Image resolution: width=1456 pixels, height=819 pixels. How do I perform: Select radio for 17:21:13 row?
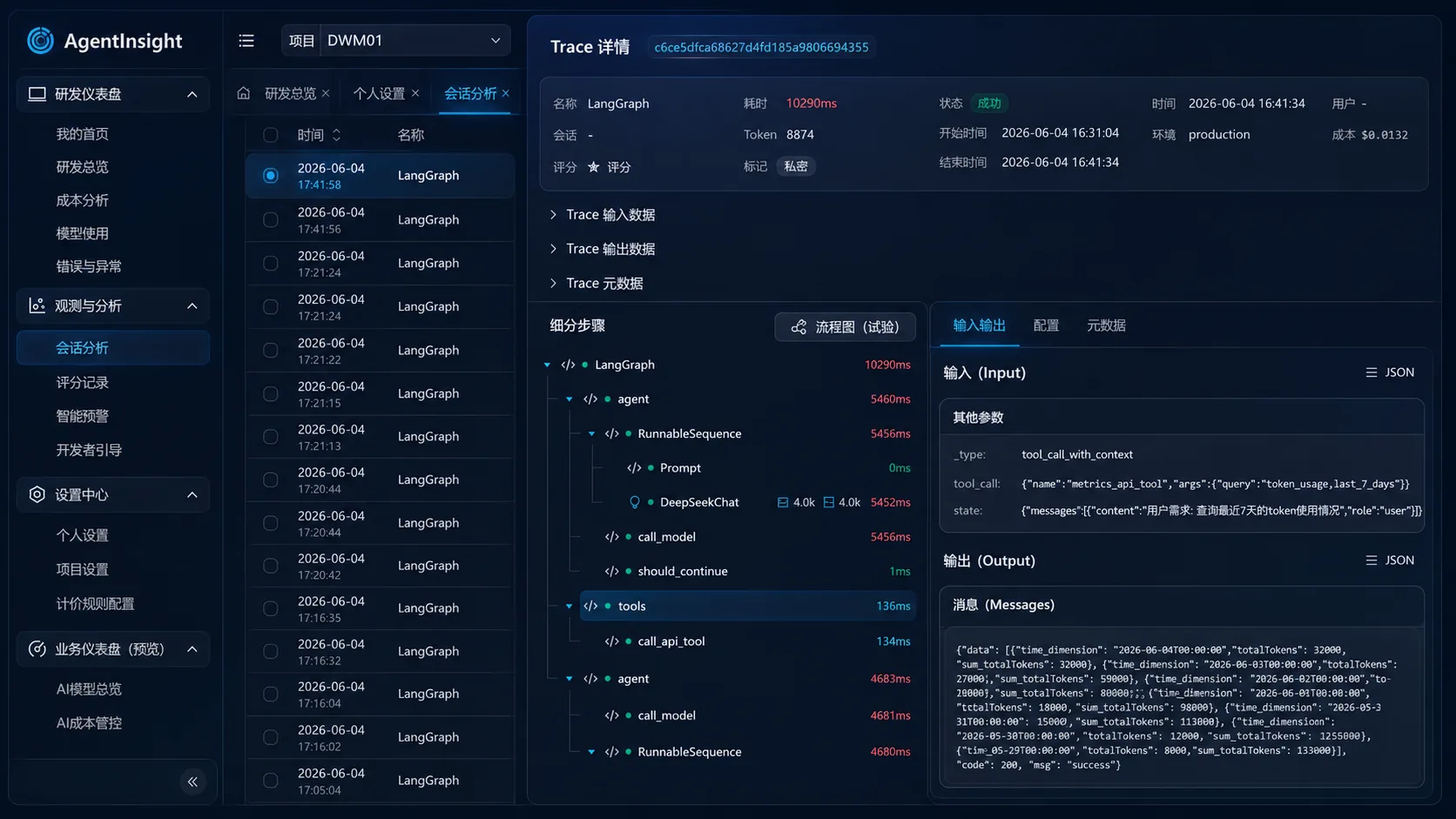point(271,437)
